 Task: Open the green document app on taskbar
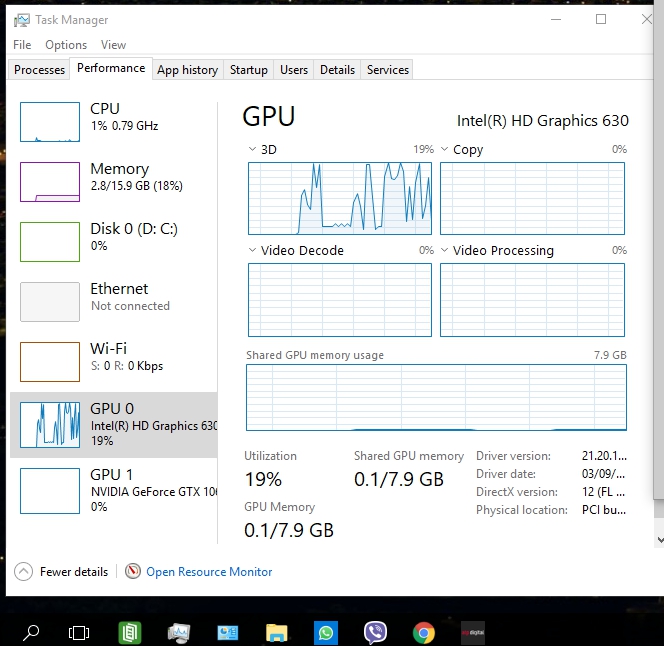(x=129, y=633)
